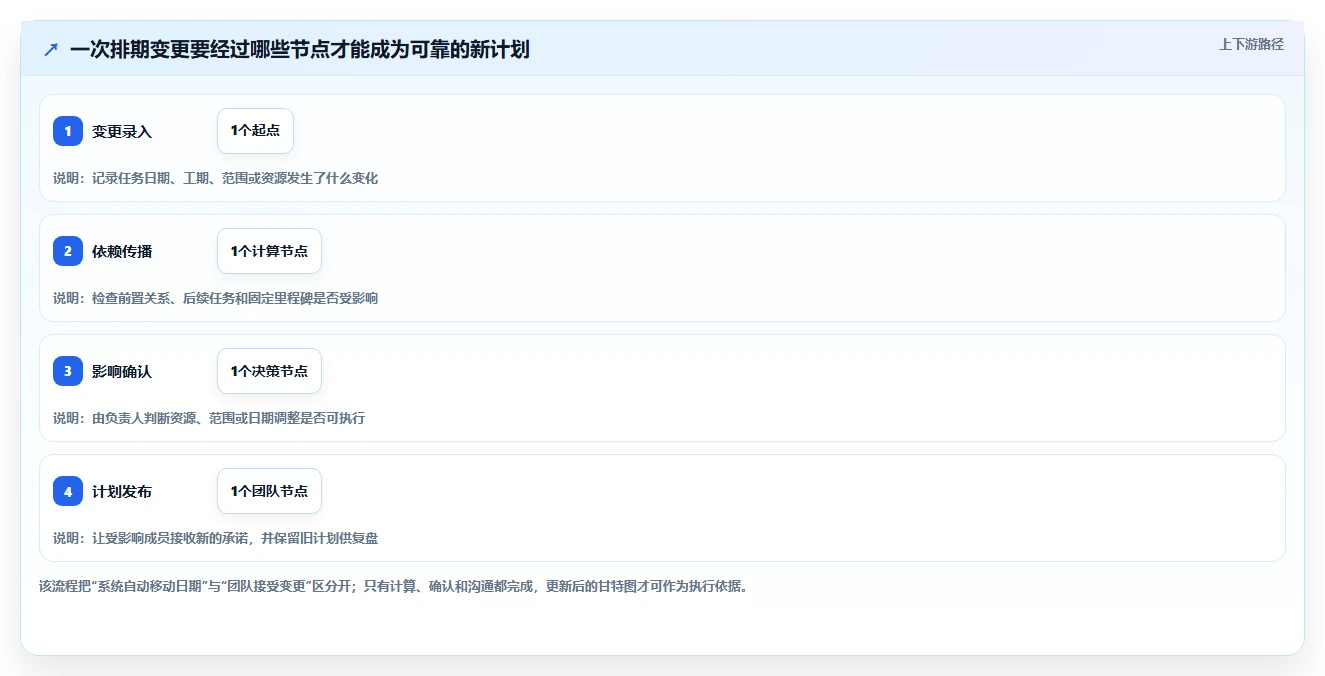Click the arrow icon beside the title

click(51, 50)
